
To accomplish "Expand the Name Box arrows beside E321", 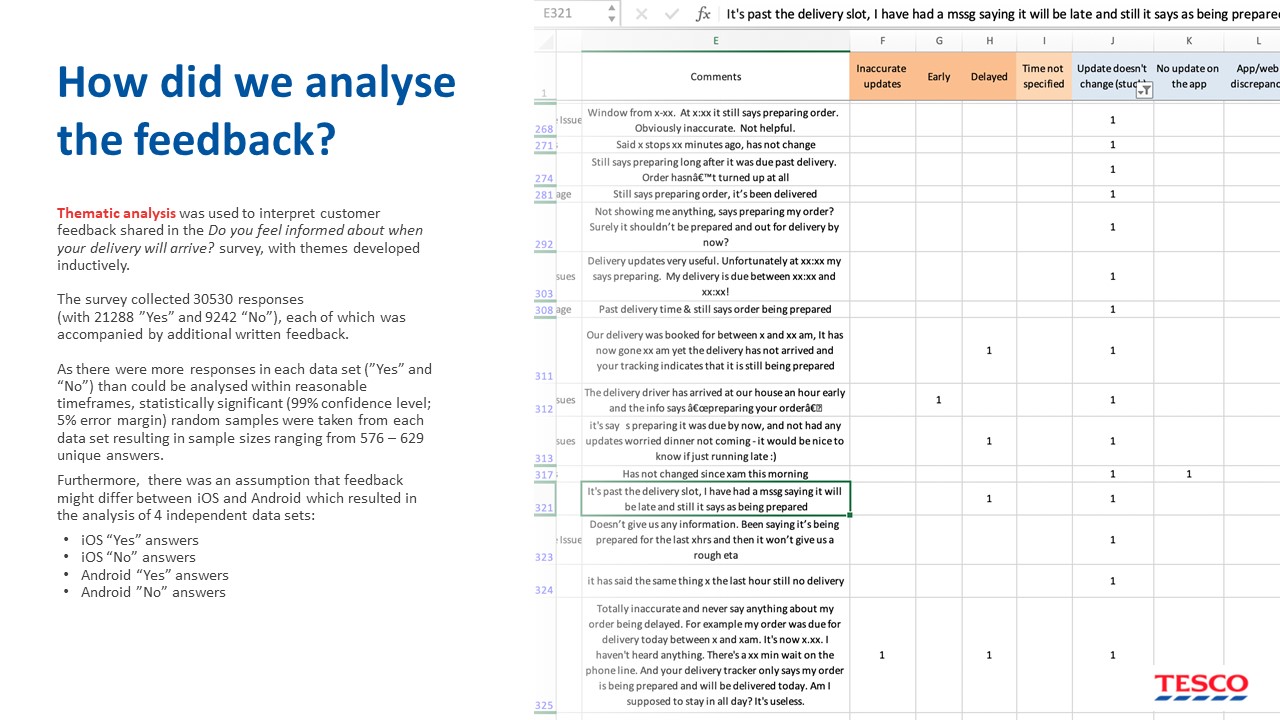I will pos(611,14).
